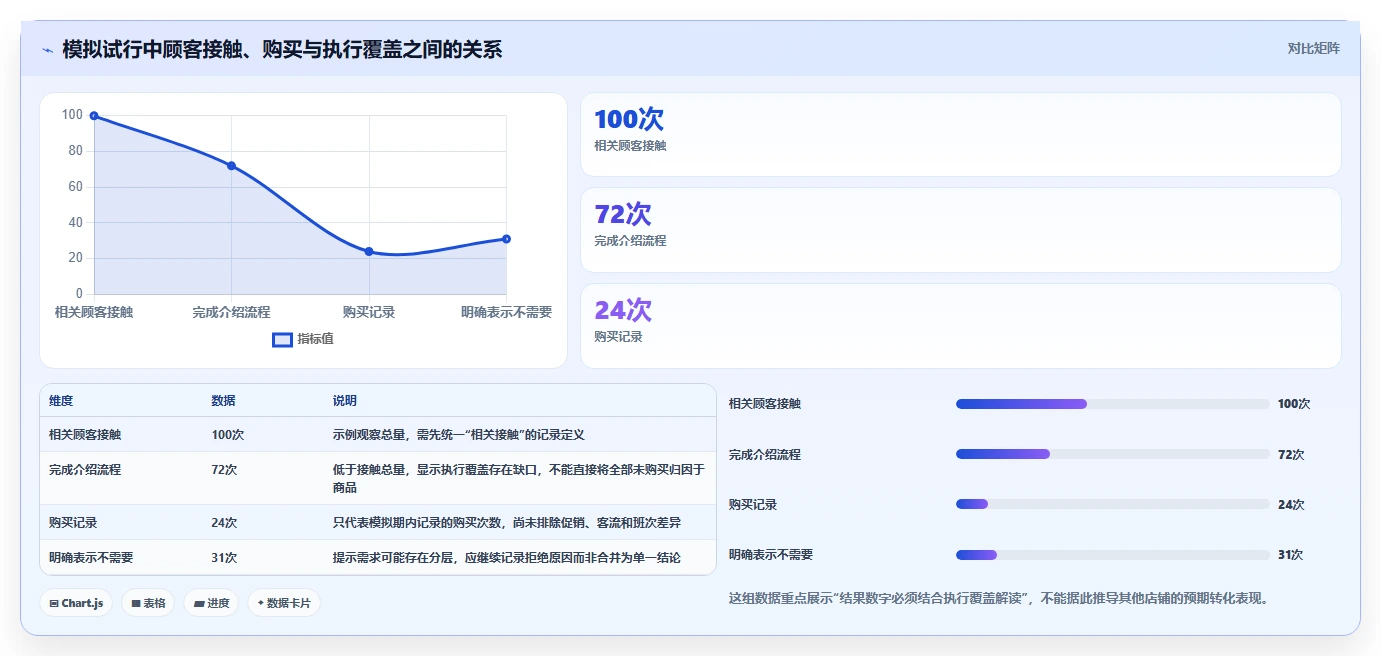The height and width of the screenshot is (656, 1381).
Task: Click the 数据卡片 tag chip
Action: point(284,603)
